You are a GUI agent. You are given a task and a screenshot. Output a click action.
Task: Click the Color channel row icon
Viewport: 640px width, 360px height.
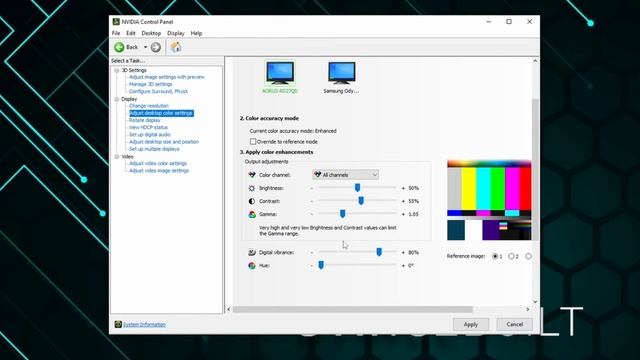coord(252,175)
